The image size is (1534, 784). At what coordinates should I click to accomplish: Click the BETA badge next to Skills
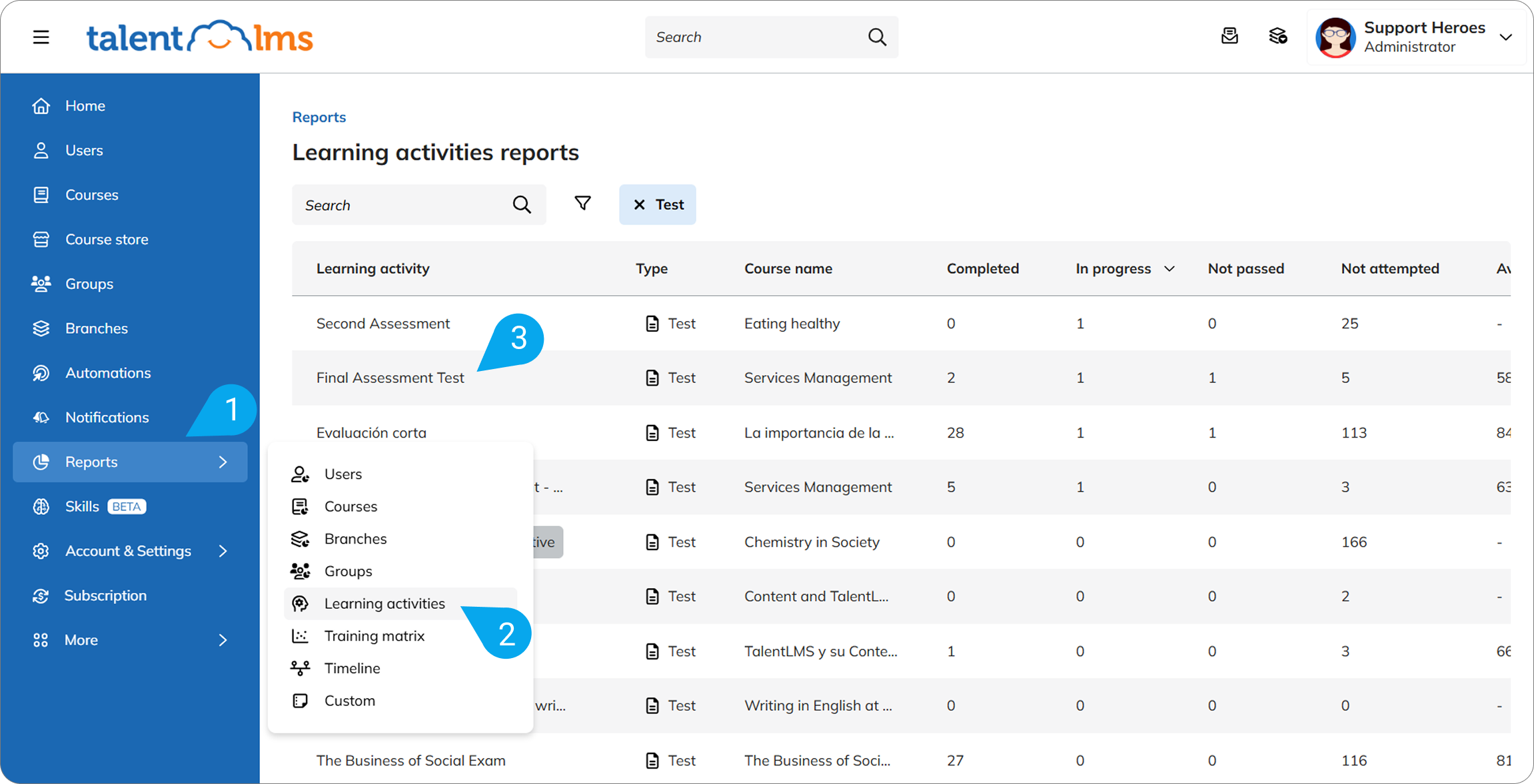[x=127, y=506]
